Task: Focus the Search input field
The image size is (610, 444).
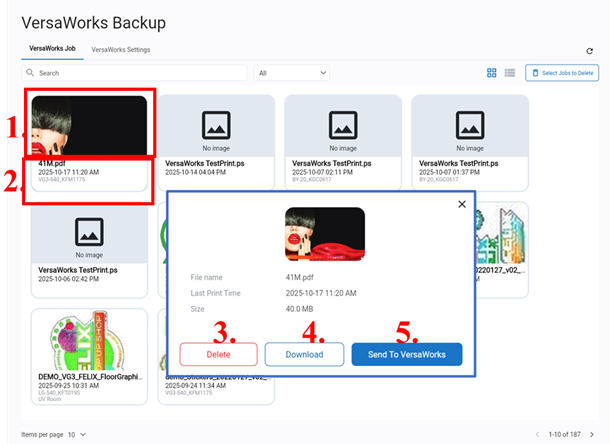Action: 134,73
